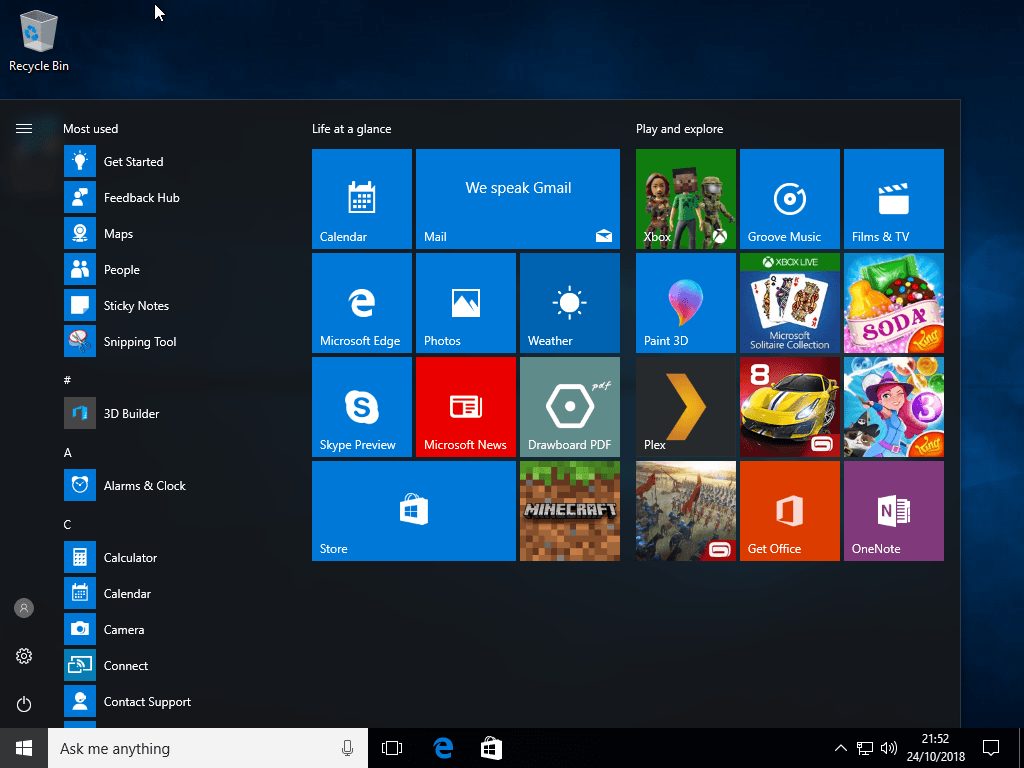Click the Power icon in Start menu

(x=24, y=704)
